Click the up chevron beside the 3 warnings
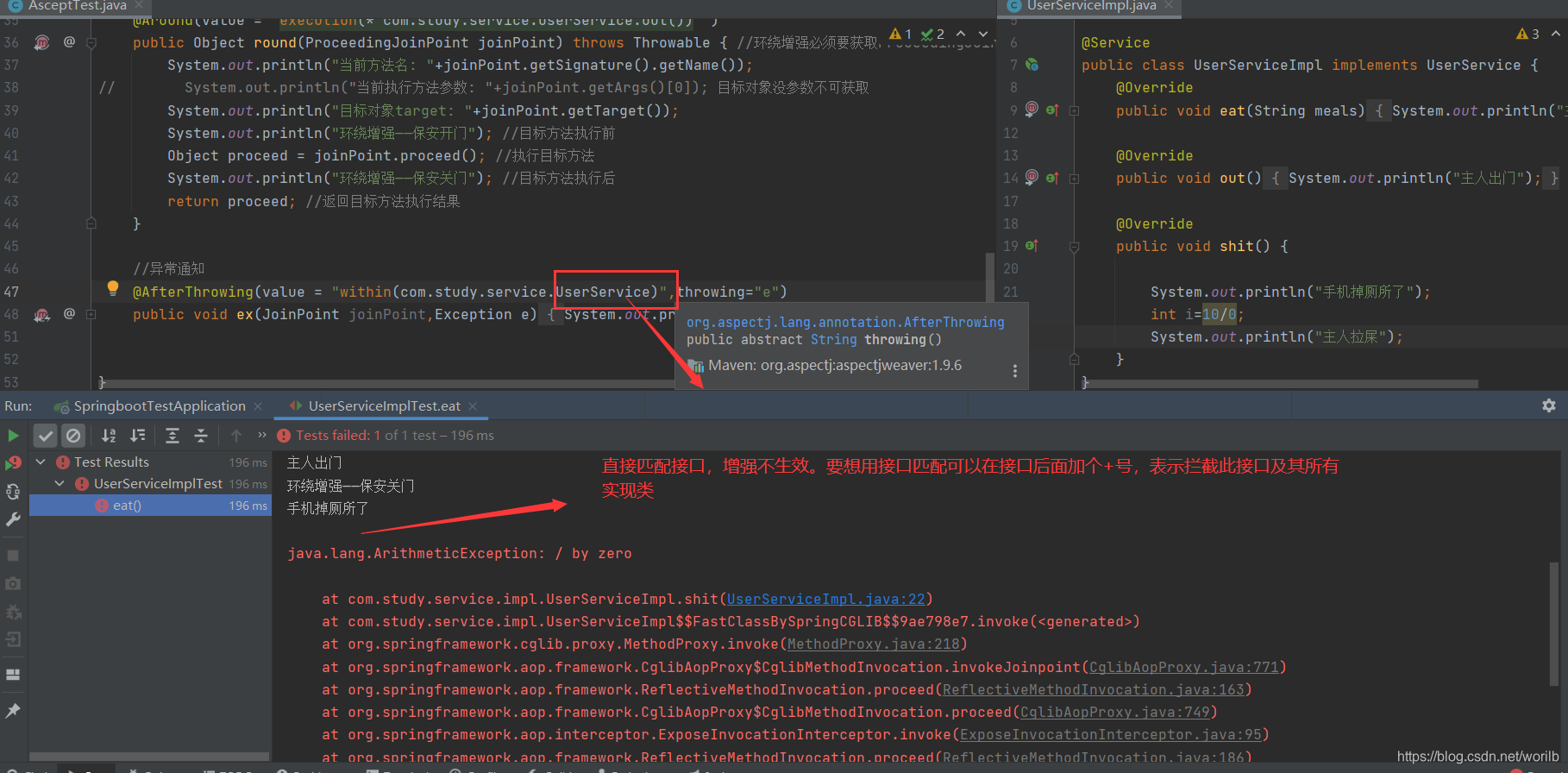Screen dimensions: 1568x773 point(1555,34)
